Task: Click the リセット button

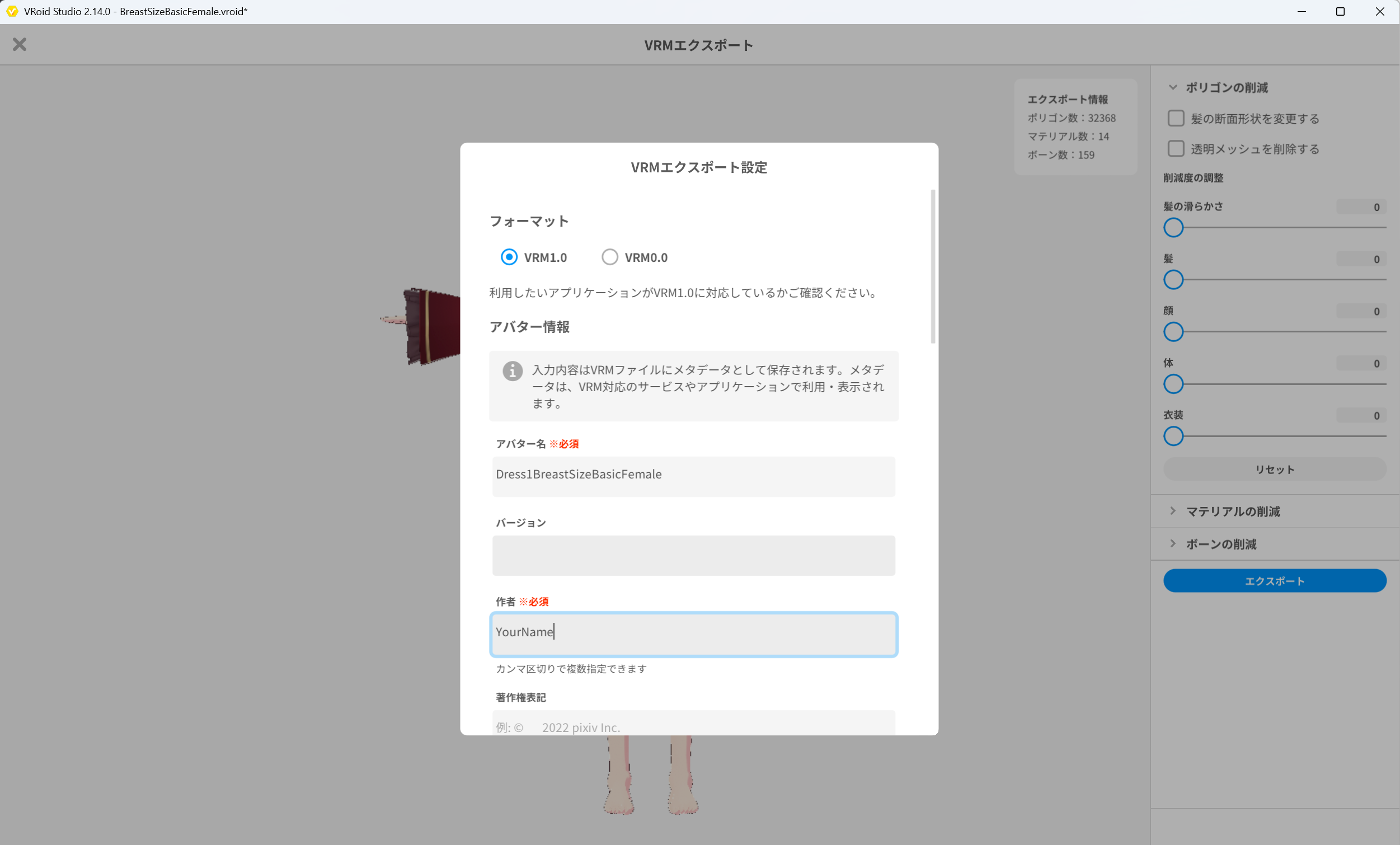Action: (1275, 470)
